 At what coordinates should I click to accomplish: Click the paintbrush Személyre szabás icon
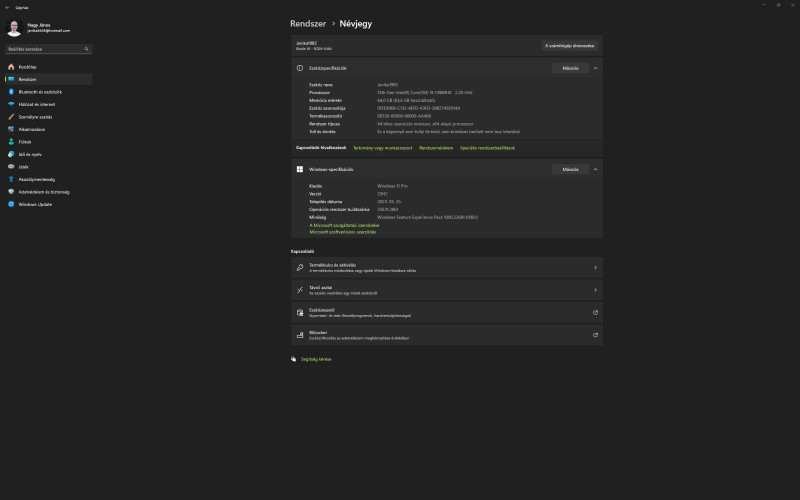[11, 117]
